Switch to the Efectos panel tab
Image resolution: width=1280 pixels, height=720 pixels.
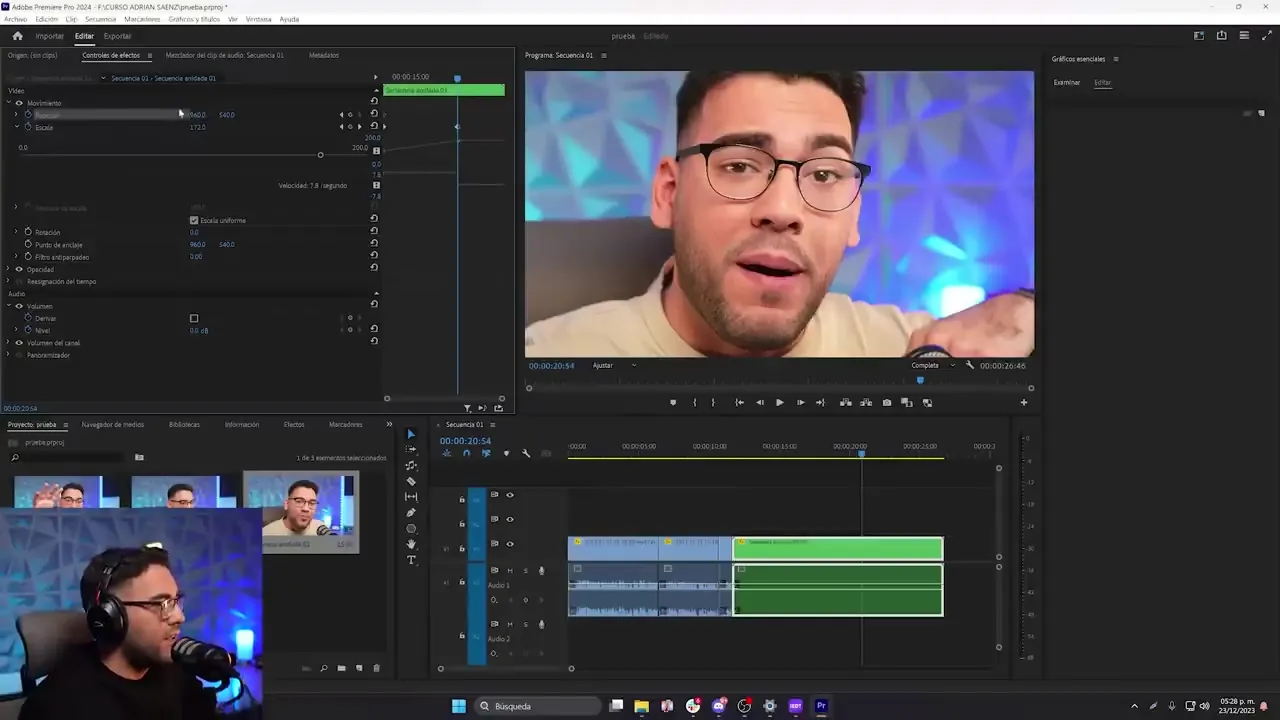(x=294, y=424)
